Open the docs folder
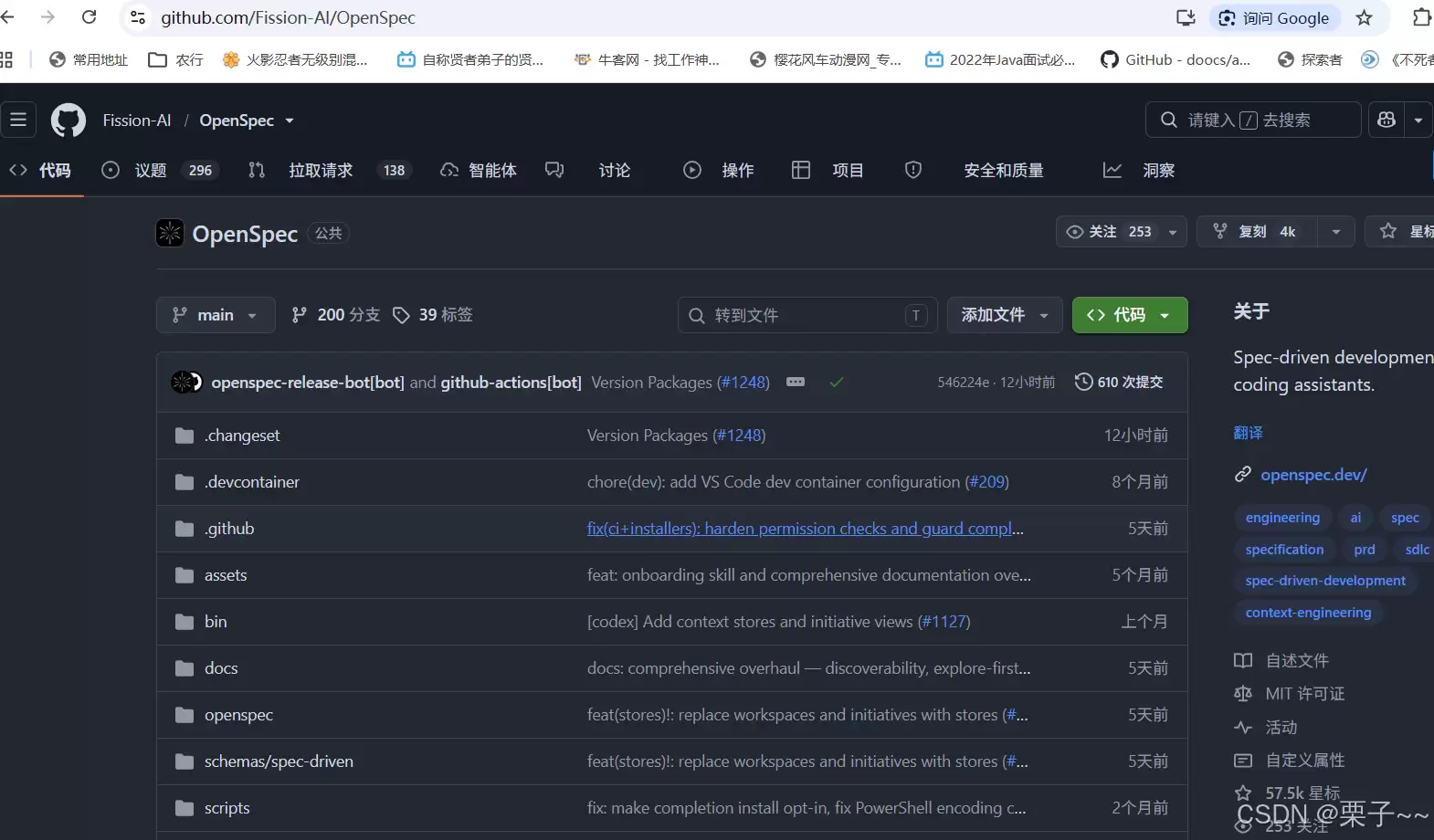1434x840 pixels. [x=221, y=668]
